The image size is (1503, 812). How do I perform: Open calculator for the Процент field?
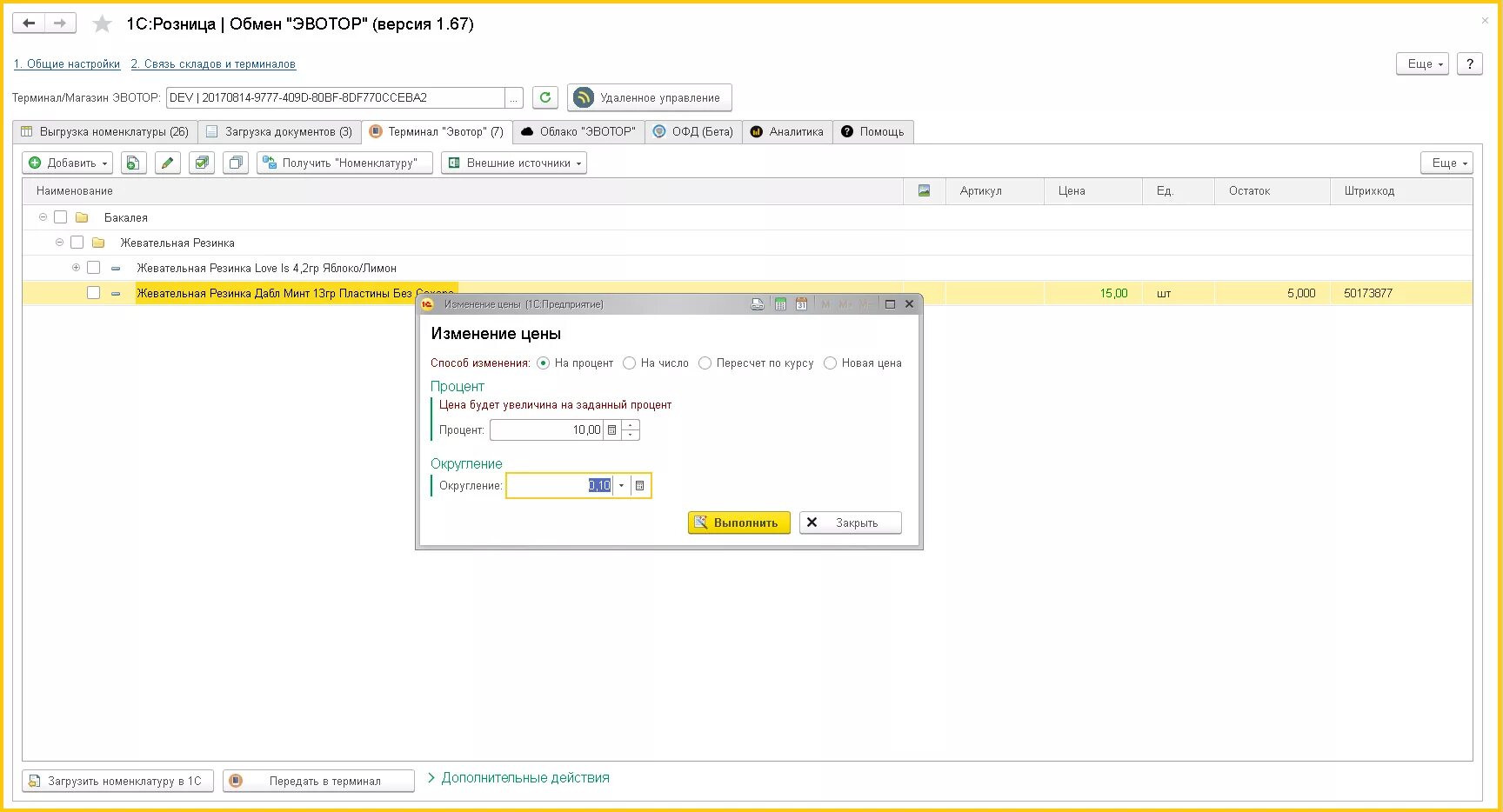[612, 429]
